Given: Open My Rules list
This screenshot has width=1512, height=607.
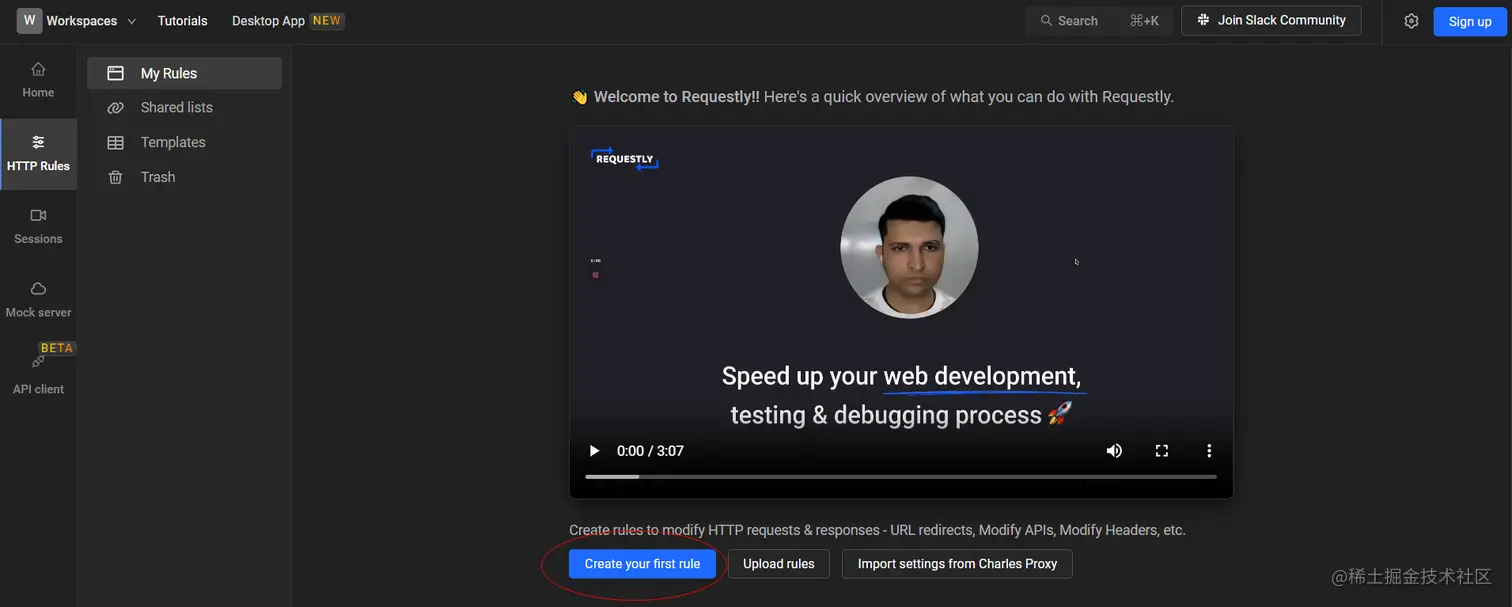Looking at the screenshot, I should [184, 73].
